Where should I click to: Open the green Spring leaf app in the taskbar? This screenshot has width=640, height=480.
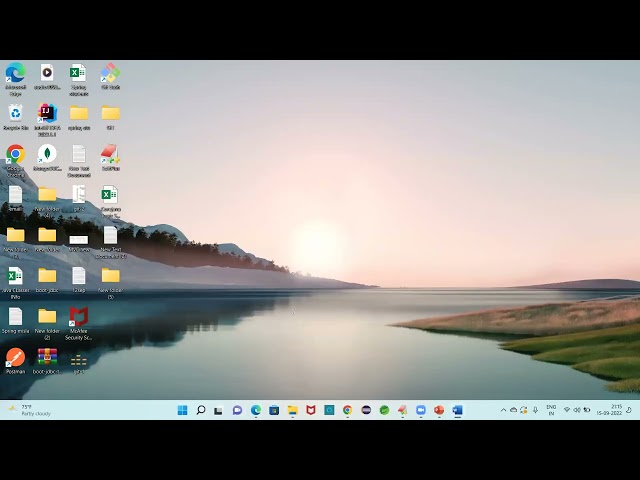pyautogui.click(x=384, y=410)
